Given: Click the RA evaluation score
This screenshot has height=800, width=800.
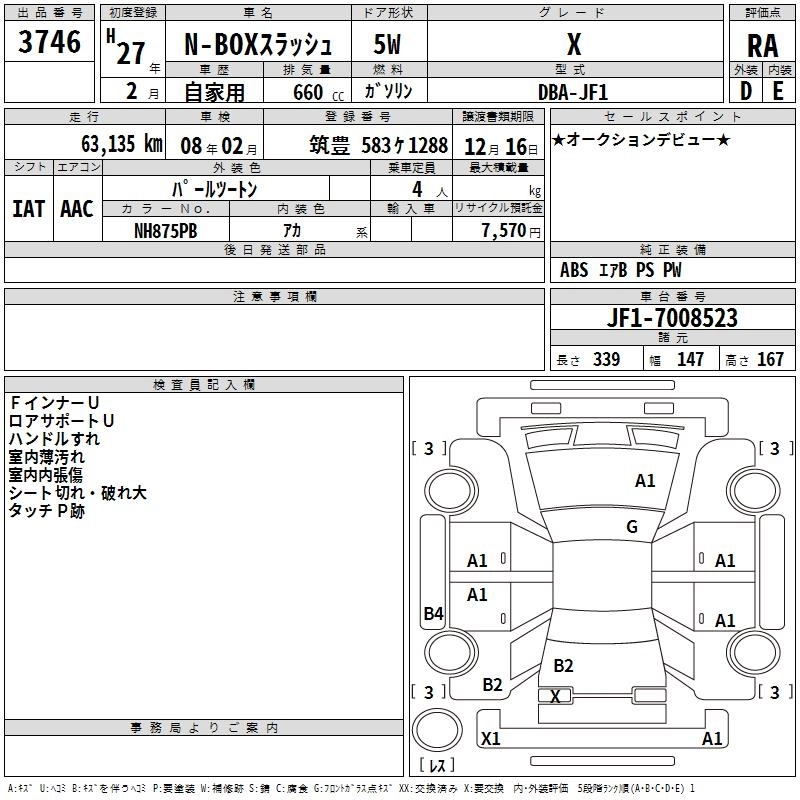Looking at the screenshot, I should (x=762, y=45).
